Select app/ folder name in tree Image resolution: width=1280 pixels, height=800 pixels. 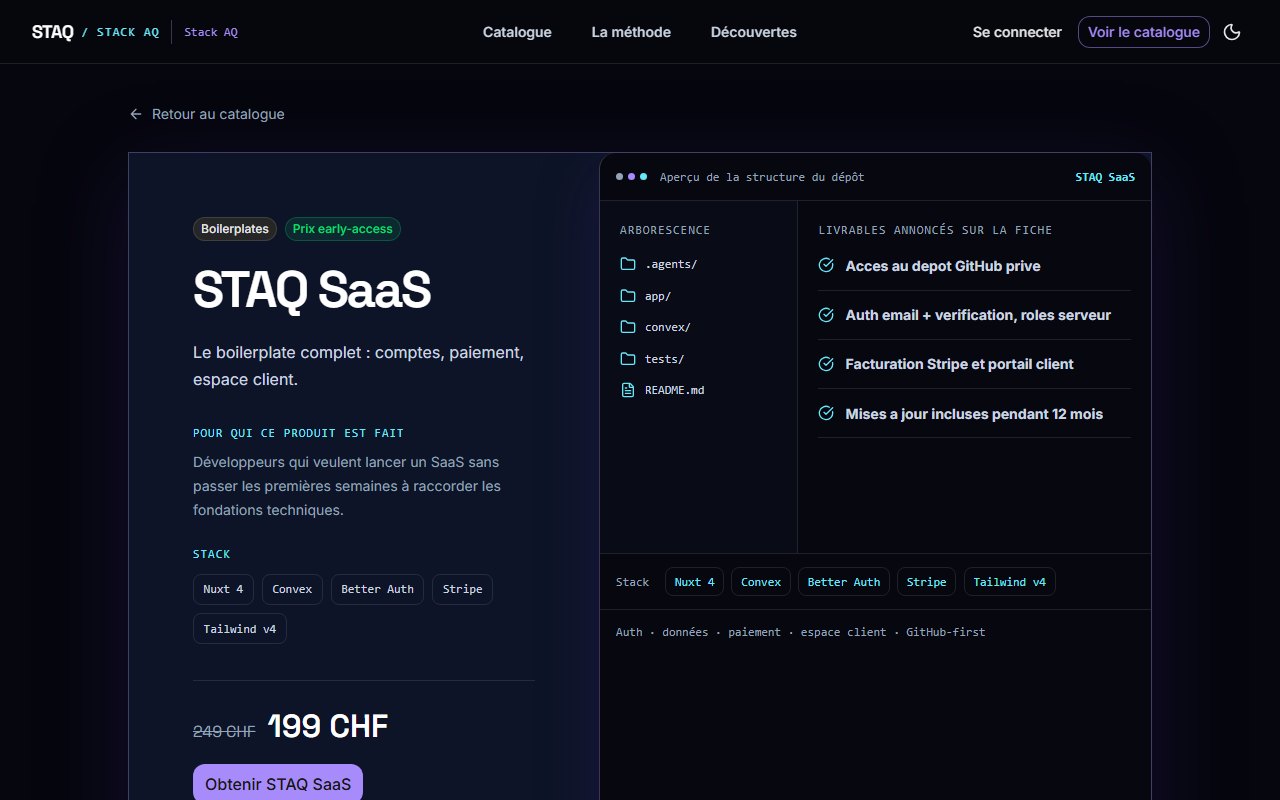[x=658, y=296]
